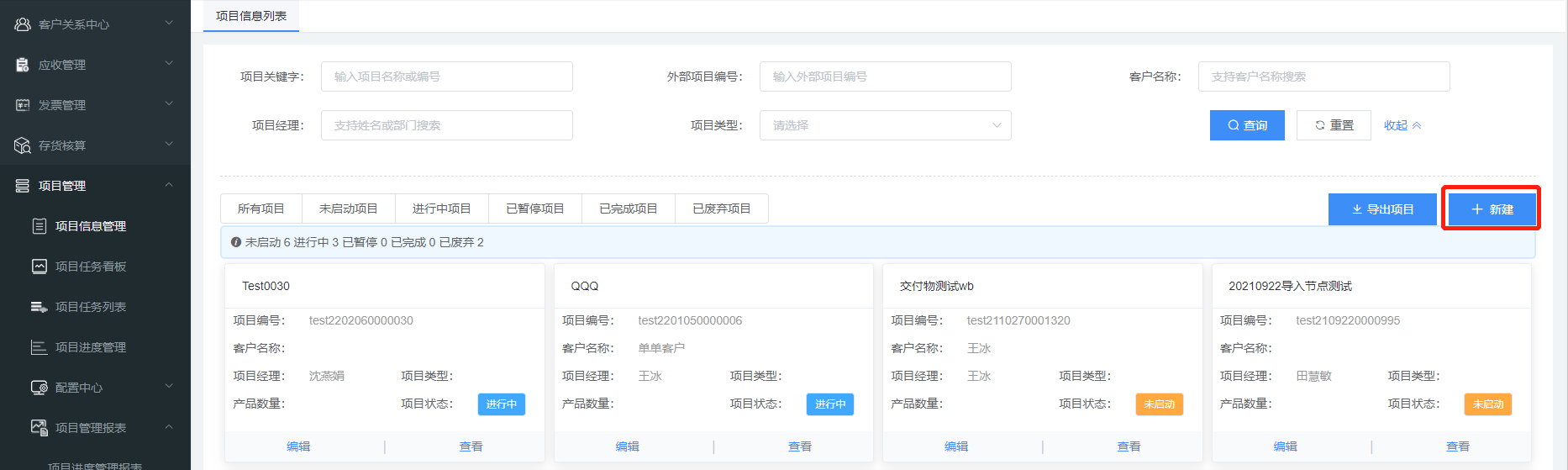
Task: Click the 项目任务列表 icon in sidebar
Action: coord(39,307)
